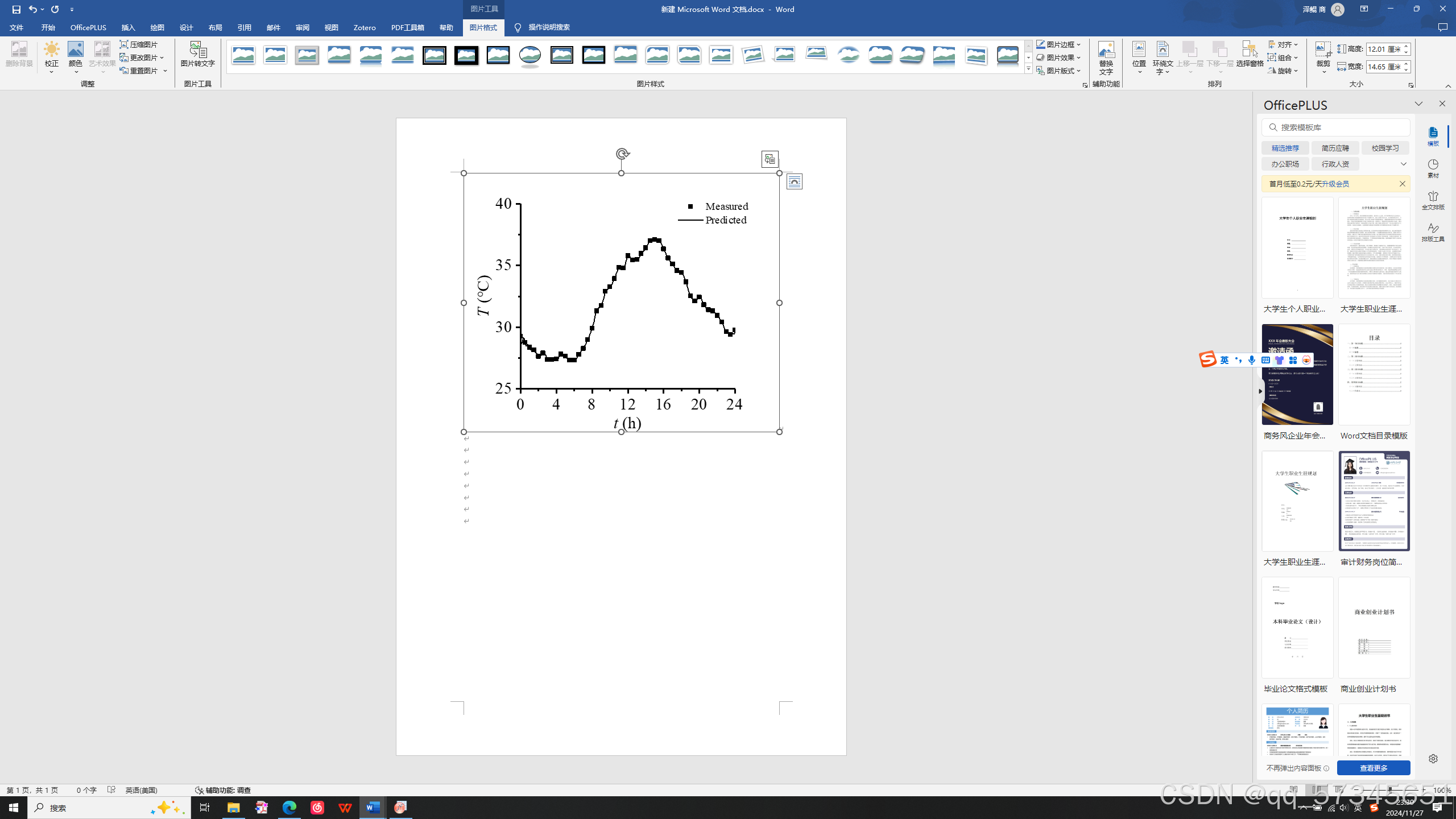Switch to the 布局 ribbon tab
This screenshot has width=1456, height=819.
coord(215,27)
